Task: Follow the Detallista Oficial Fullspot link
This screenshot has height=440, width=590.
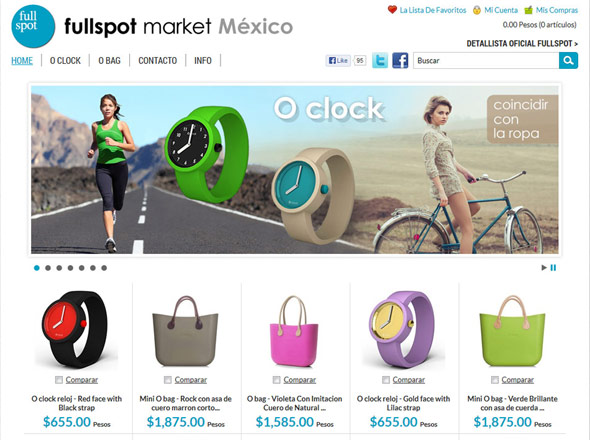Action: point(522,44)
